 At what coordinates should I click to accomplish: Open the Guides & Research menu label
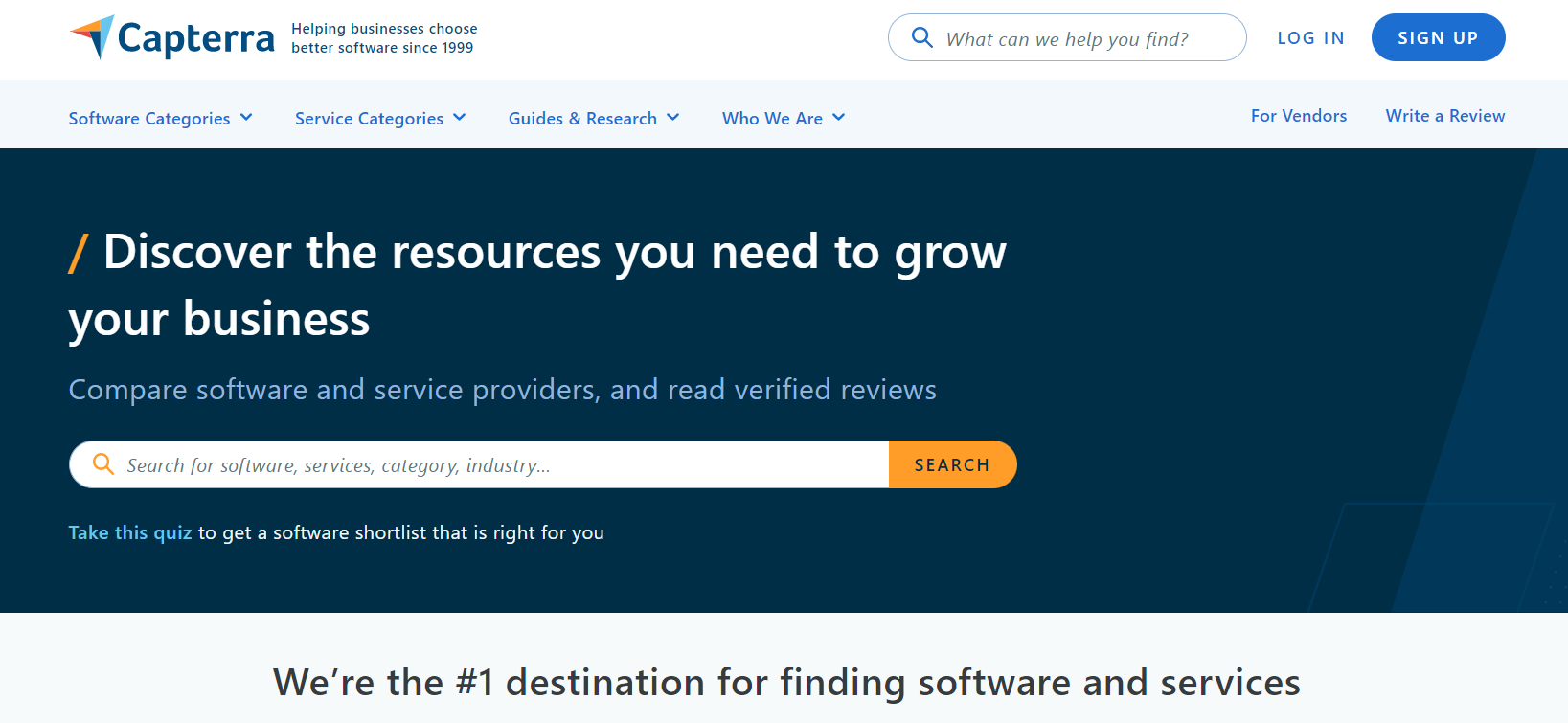point(582,119)
